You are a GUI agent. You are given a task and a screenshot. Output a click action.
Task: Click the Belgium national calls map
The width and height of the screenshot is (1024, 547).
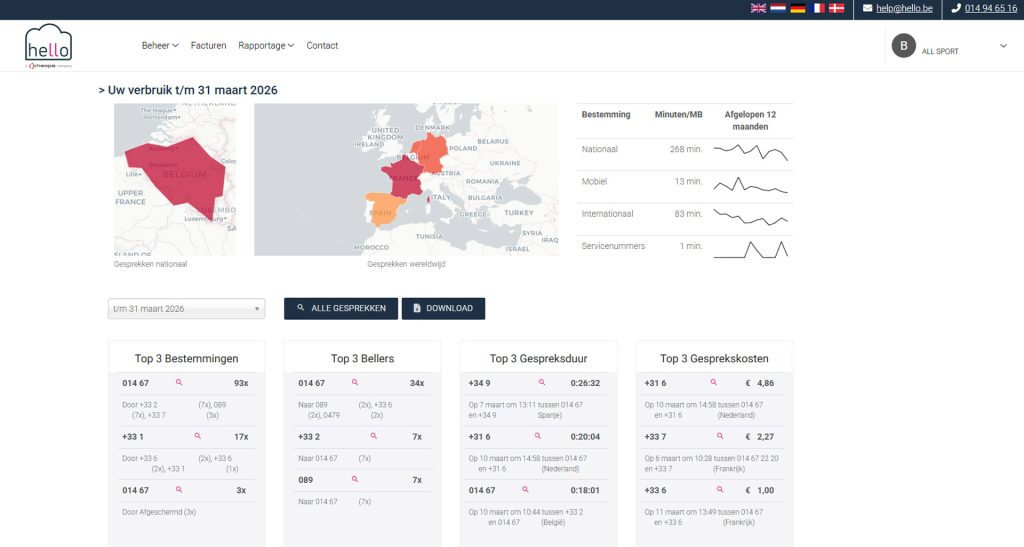[175, 180]
